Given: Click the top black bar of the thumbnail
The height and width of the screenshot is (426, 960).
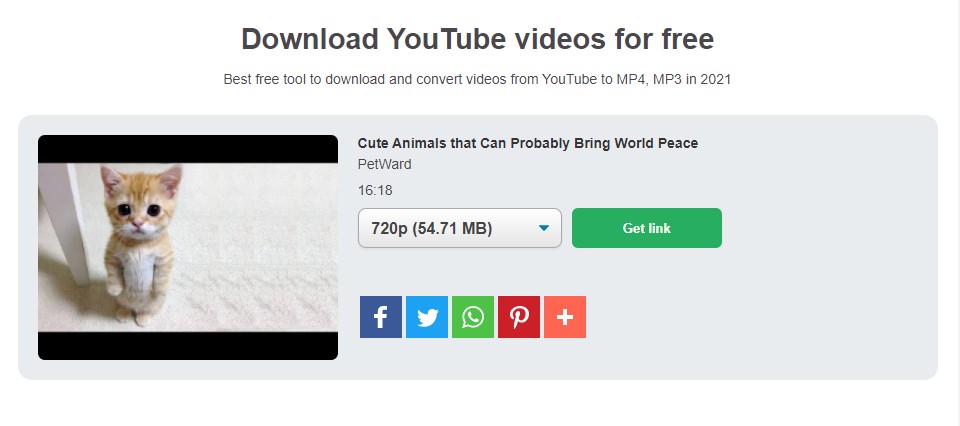Looking at the screenshot, I should click(x=188, y=149).
